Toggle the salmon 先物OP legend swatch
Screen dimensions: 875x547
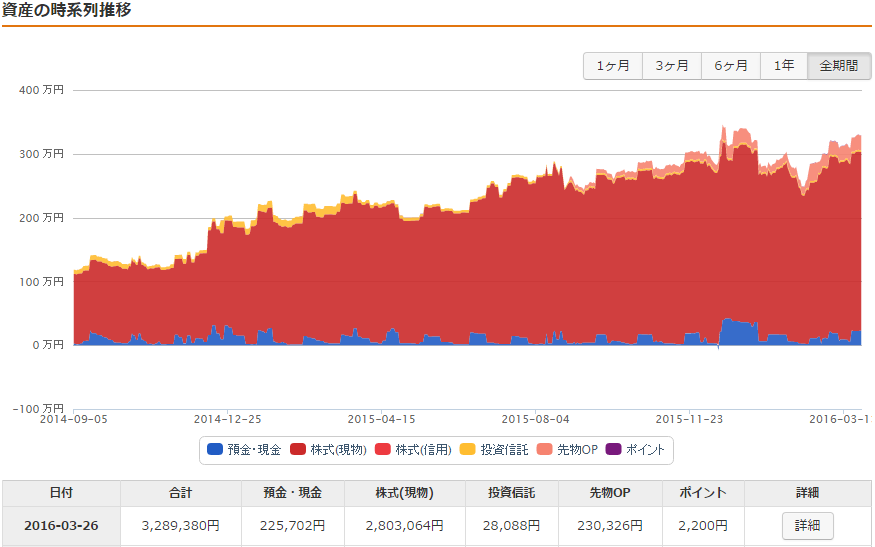coord(545,449)
